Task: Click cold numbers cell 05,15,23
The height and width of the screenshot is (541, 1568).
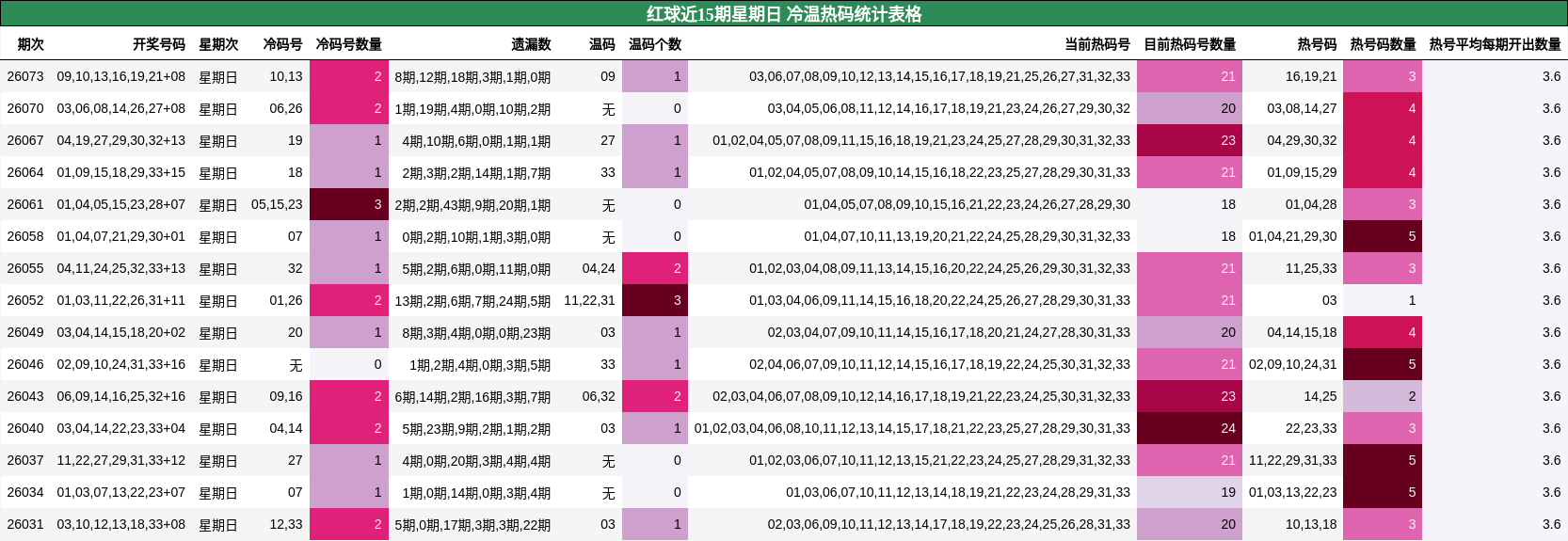Action: (277, 204)
